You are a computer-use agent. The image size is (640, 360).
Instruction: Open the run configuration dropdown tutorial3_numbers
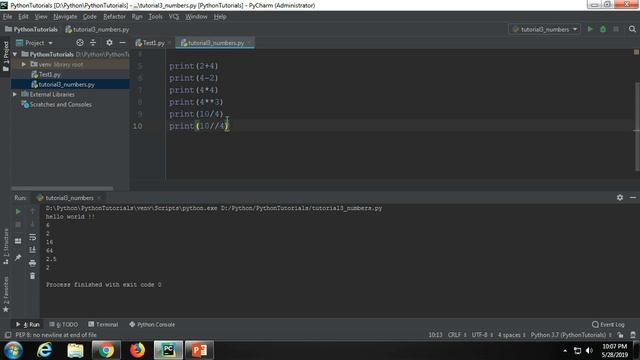(544, 29)
